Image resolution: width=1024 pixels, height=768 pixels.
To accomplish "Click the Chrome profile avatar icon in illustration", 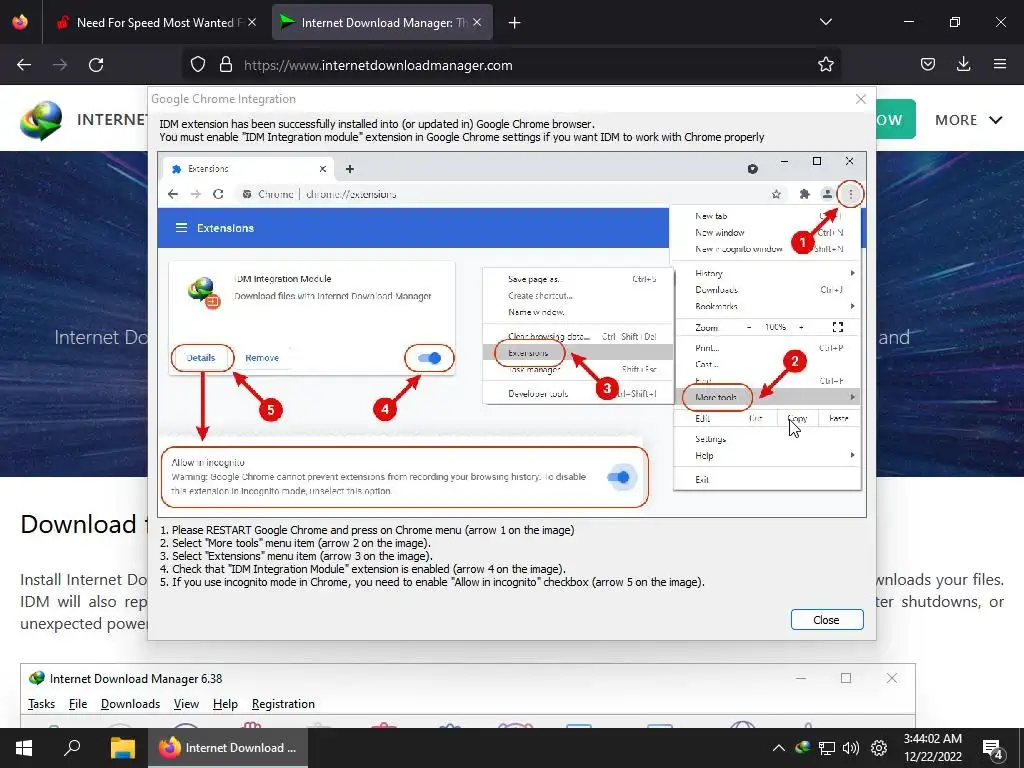I will [827, 194].
